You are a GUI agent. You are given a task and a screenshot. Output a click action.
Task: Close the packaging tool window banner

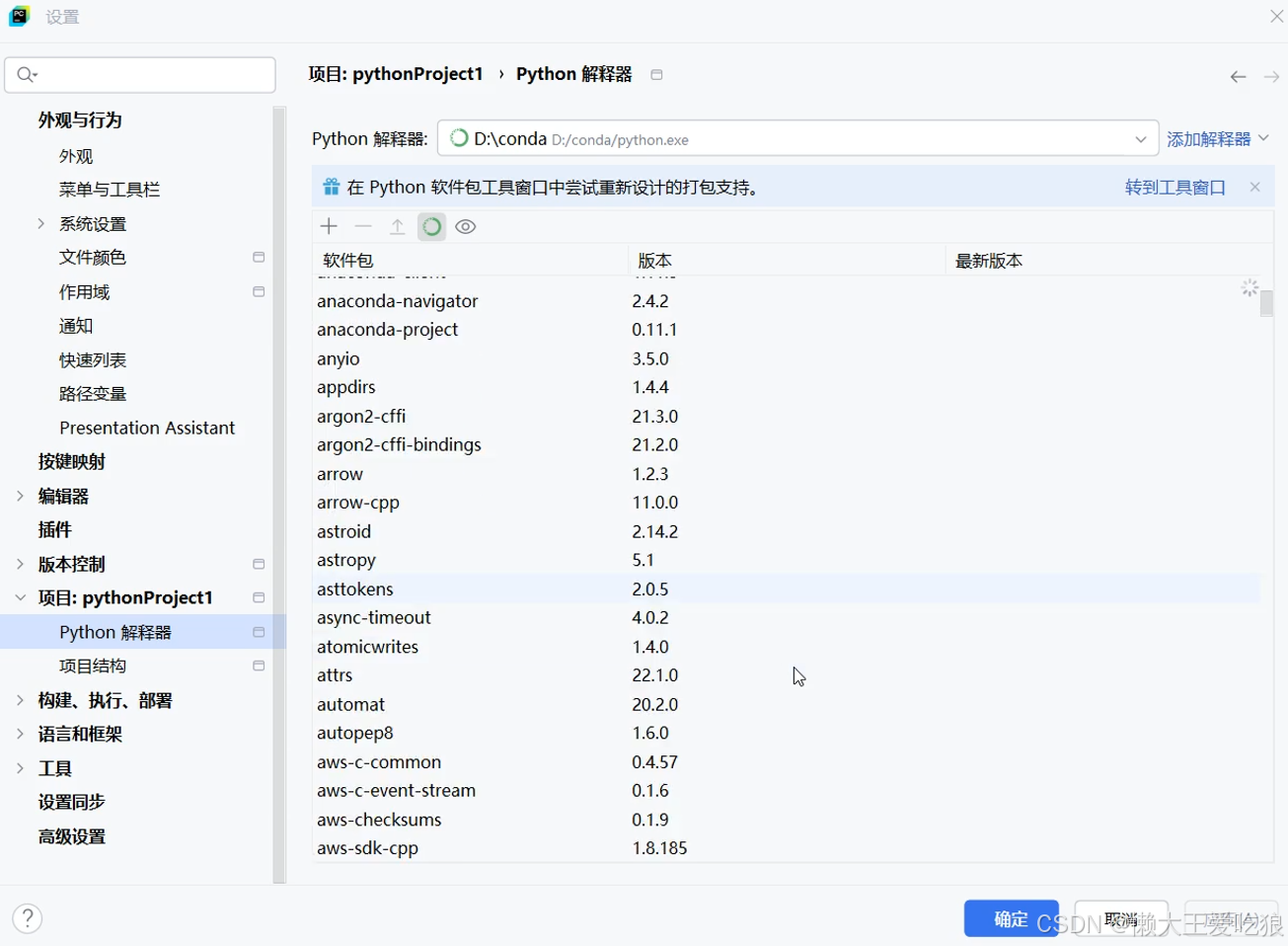tap(1254, 187)
